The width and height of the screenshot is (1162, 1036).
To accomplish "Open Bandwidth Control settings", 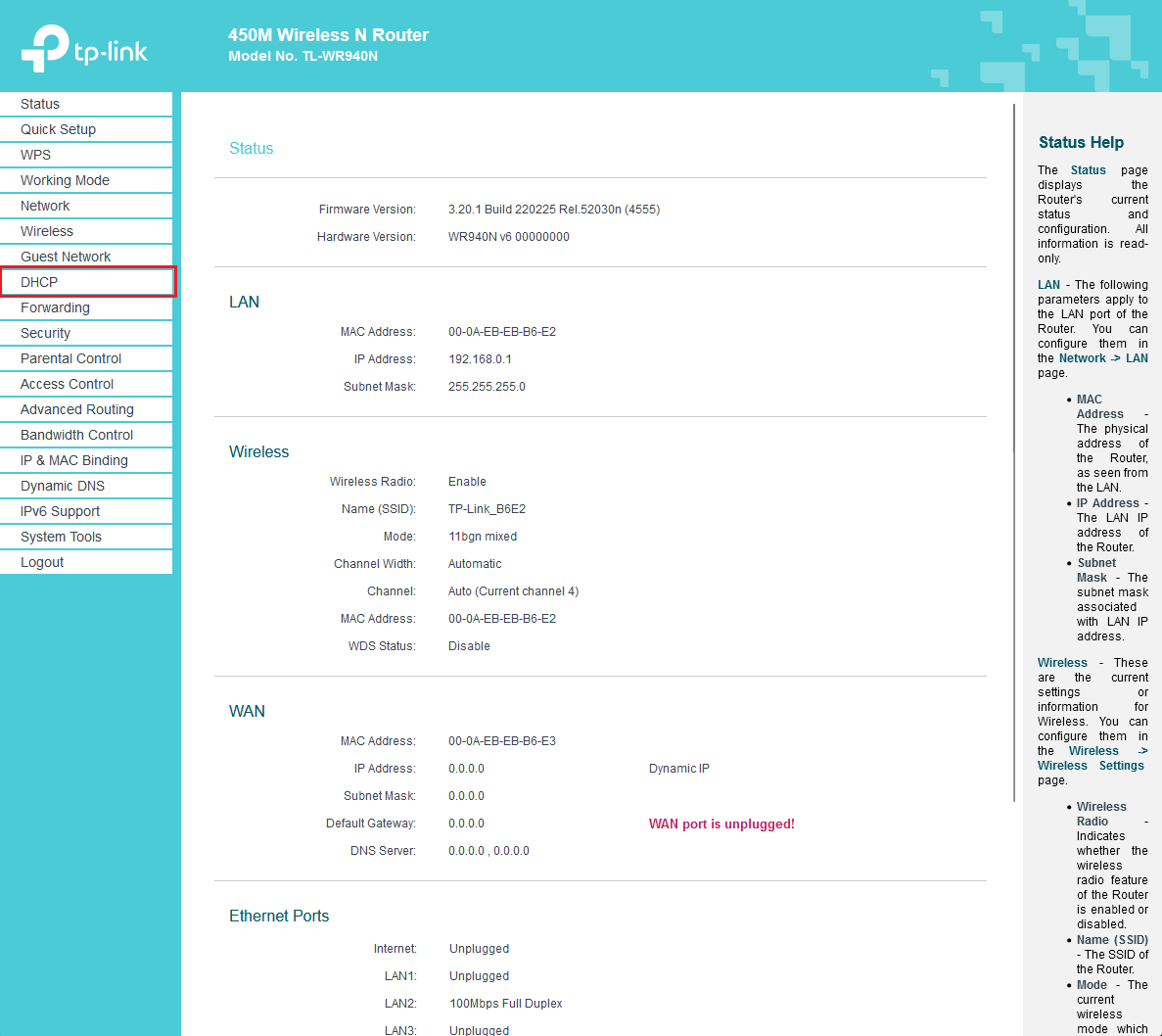I will (x=76, y=435).
